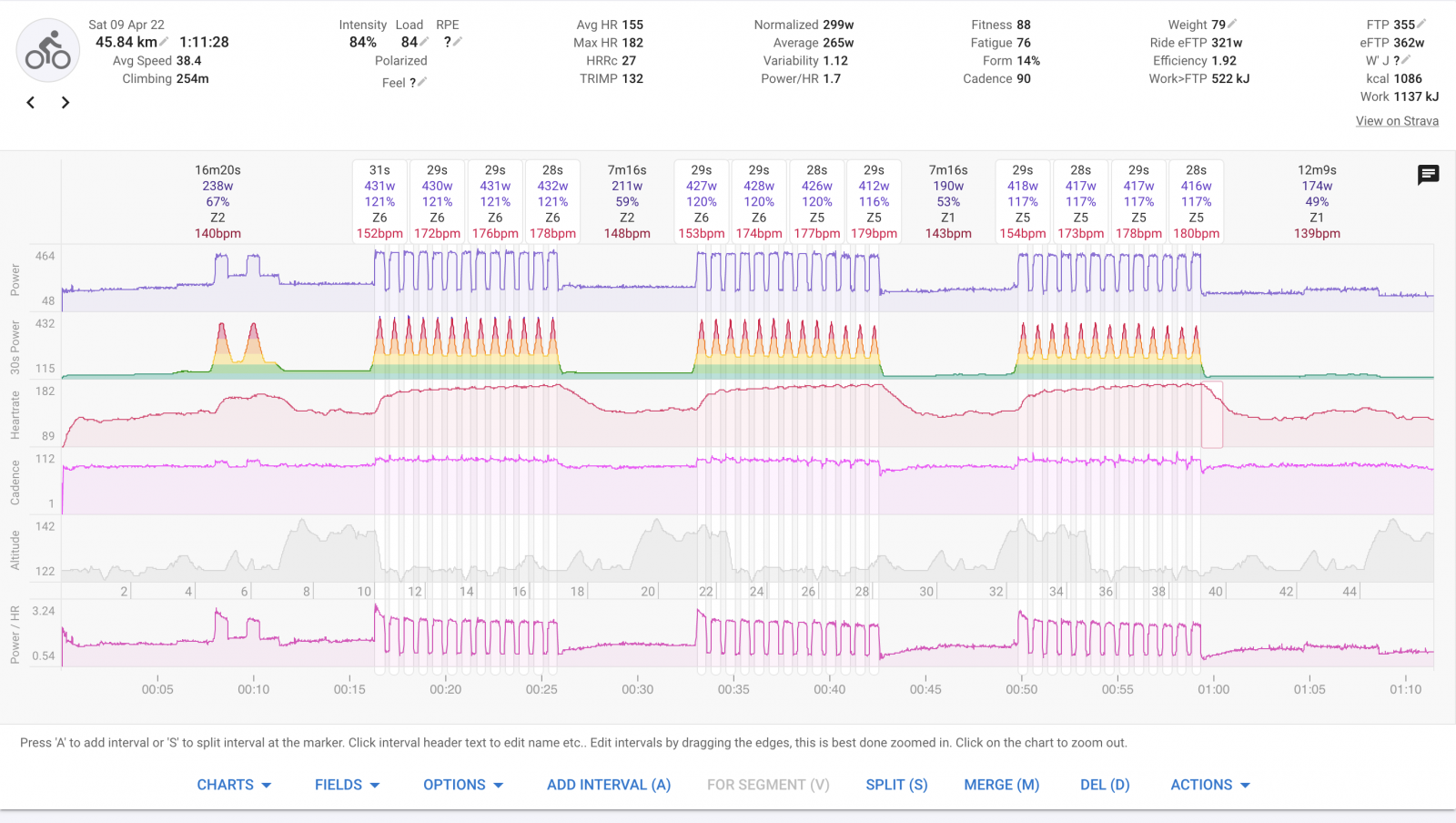Viewport: 1456px width, 823px height.
Task: Expand the ACTIONS menu
Action: tap(1209, 785)
